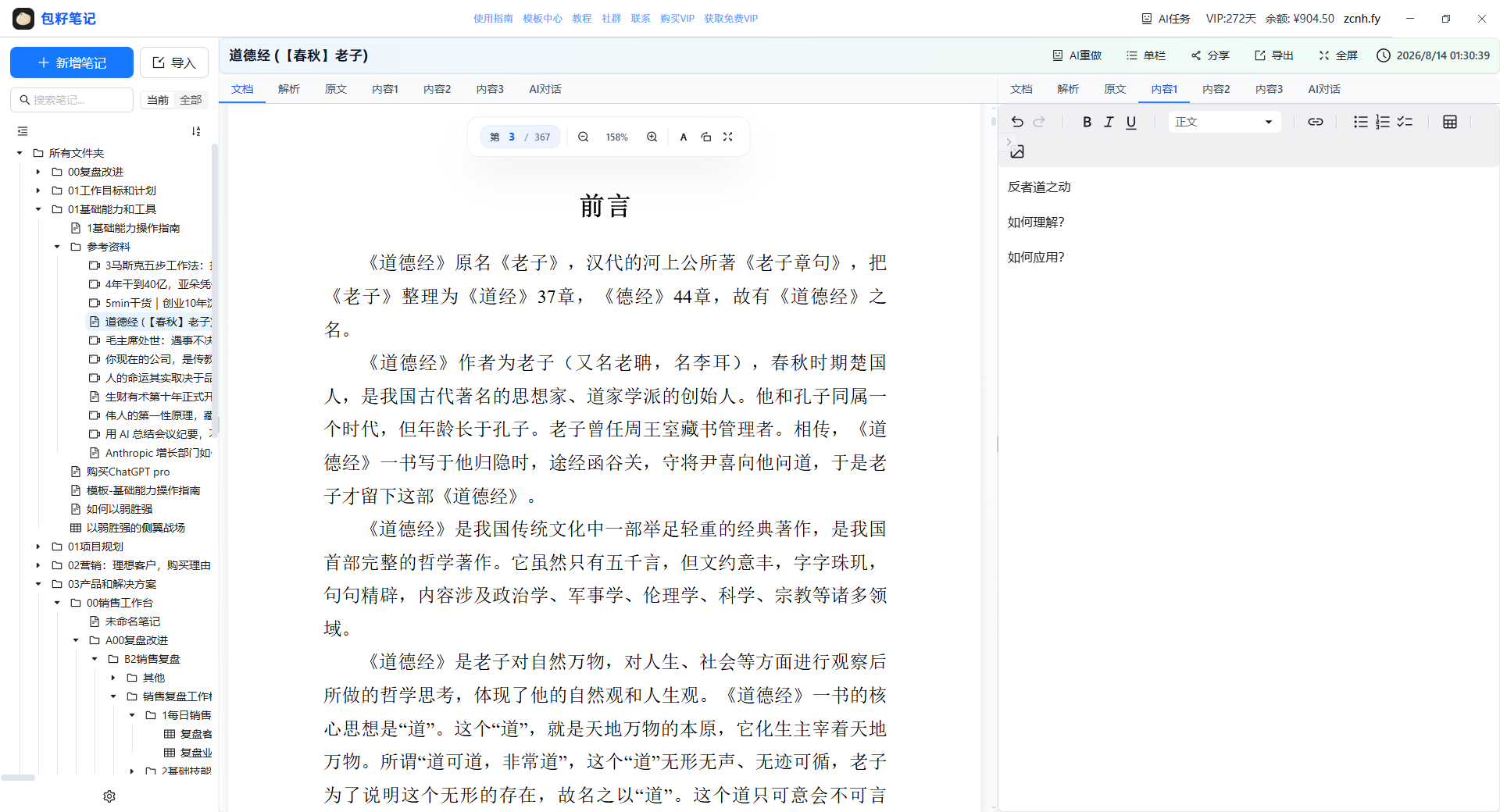Select the 全部 search scope

point(191,100)
